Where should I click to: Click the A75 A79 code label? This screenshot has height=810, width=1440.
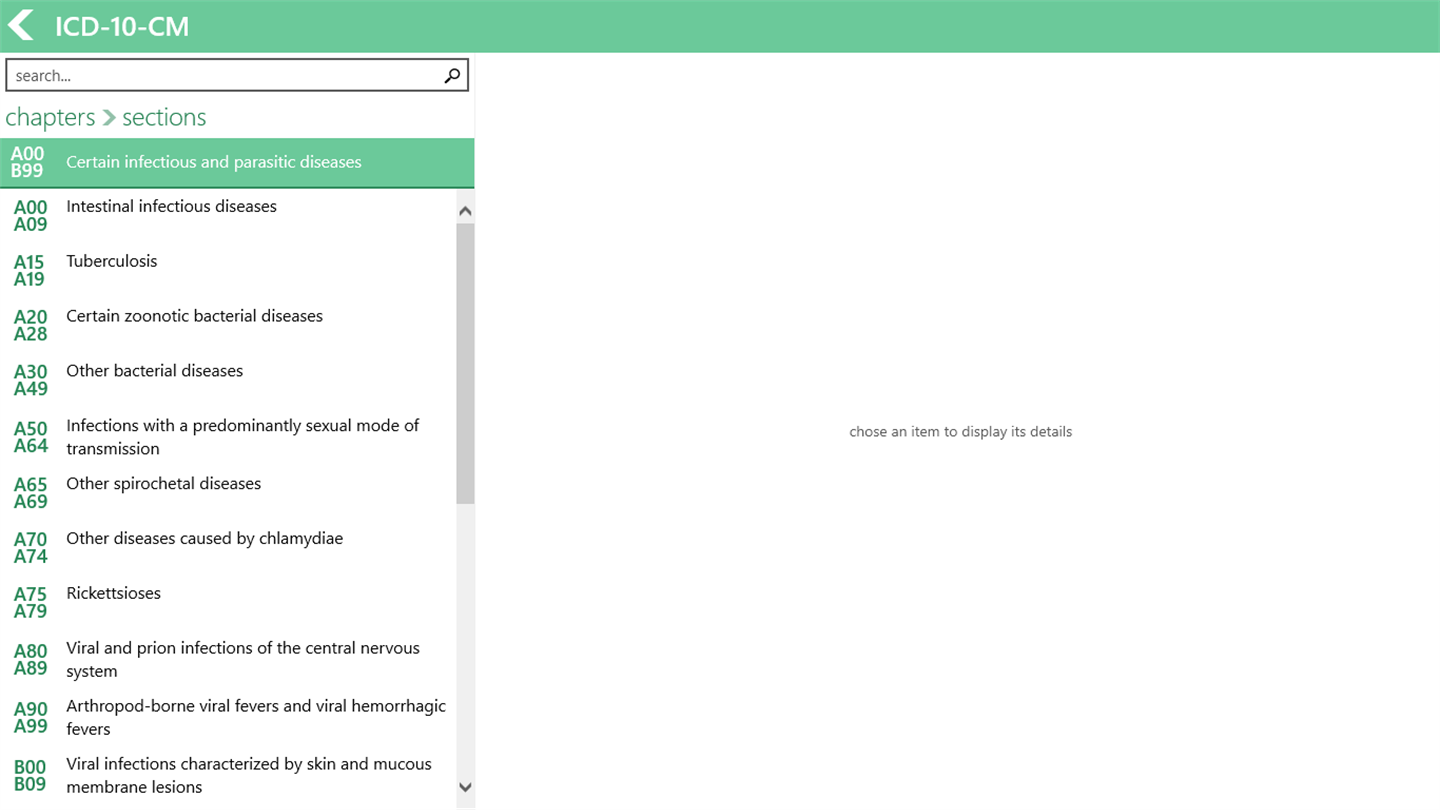(x=30, y=603)
